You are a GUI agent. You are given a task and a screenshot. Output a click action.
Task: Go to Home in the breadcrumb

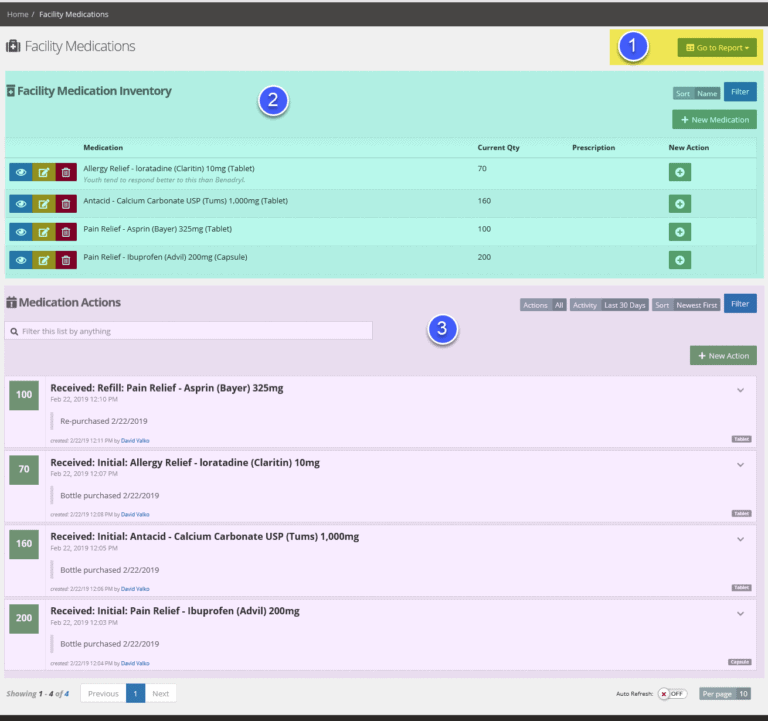(18, 14)
